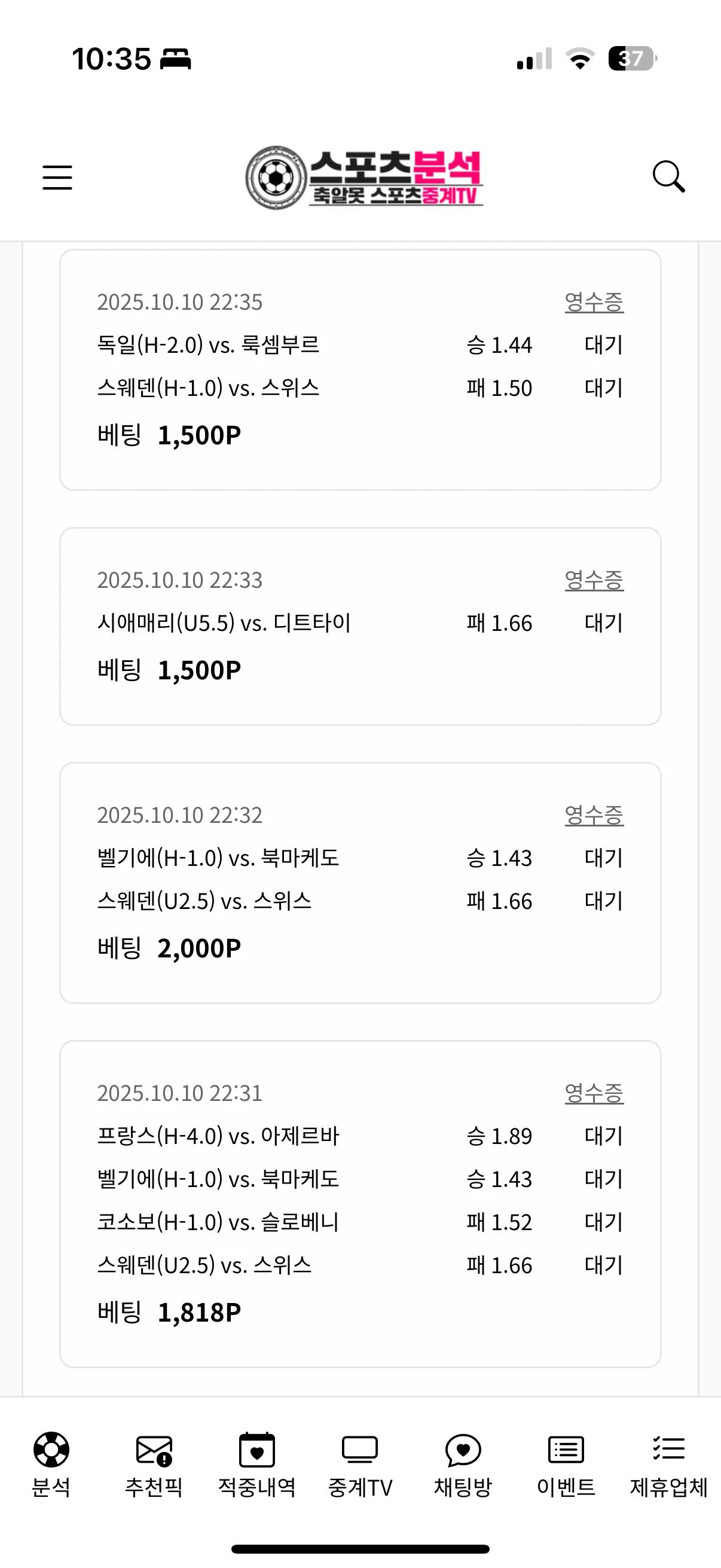721x1568 pixels.
Task: Tap the search magnifier icon
Action: 668,177
